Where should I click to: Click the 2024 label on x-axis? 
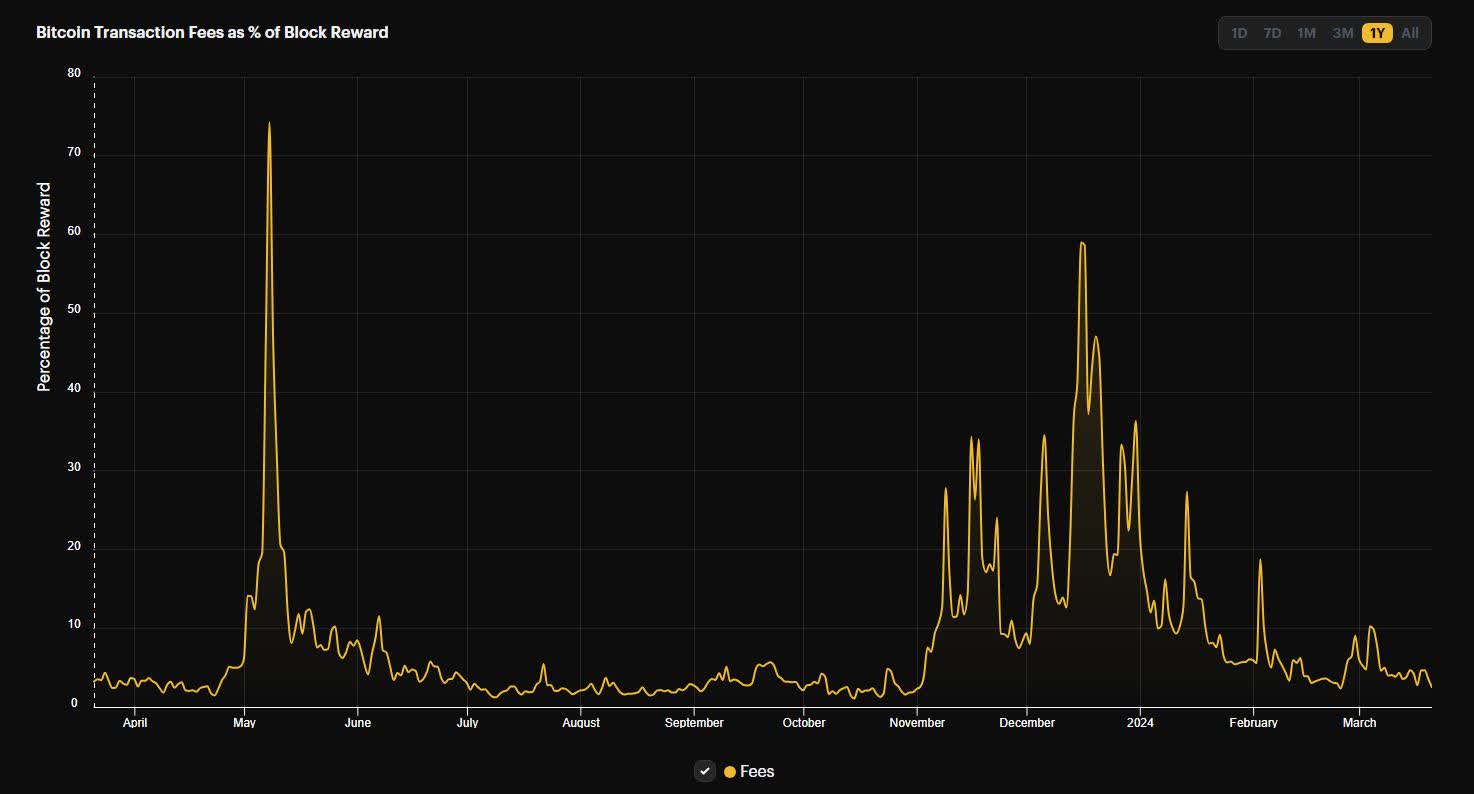1140,722
